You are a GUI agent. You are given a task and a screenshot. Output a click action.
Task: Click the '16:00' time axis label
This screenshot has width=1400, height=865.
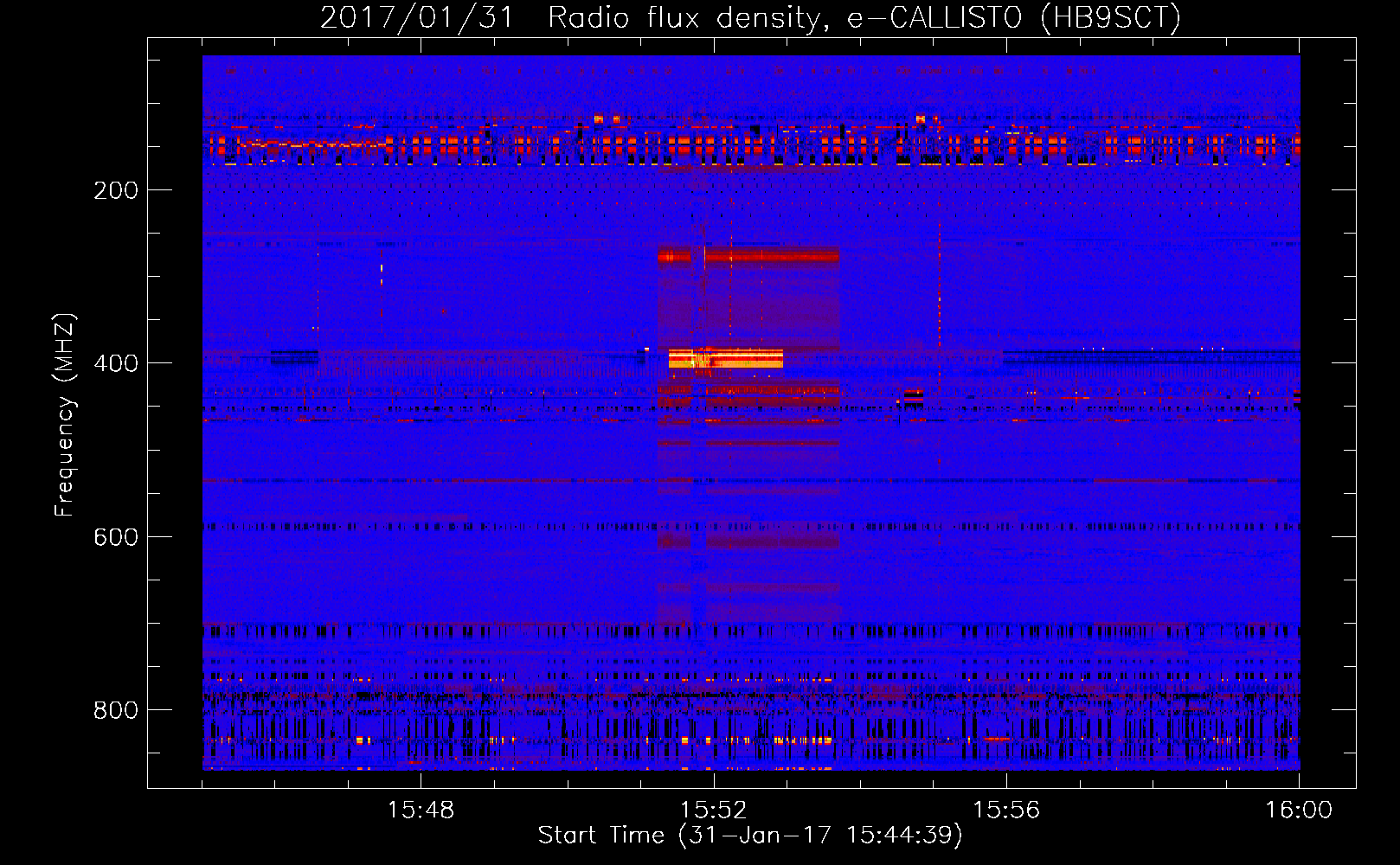1299,811
